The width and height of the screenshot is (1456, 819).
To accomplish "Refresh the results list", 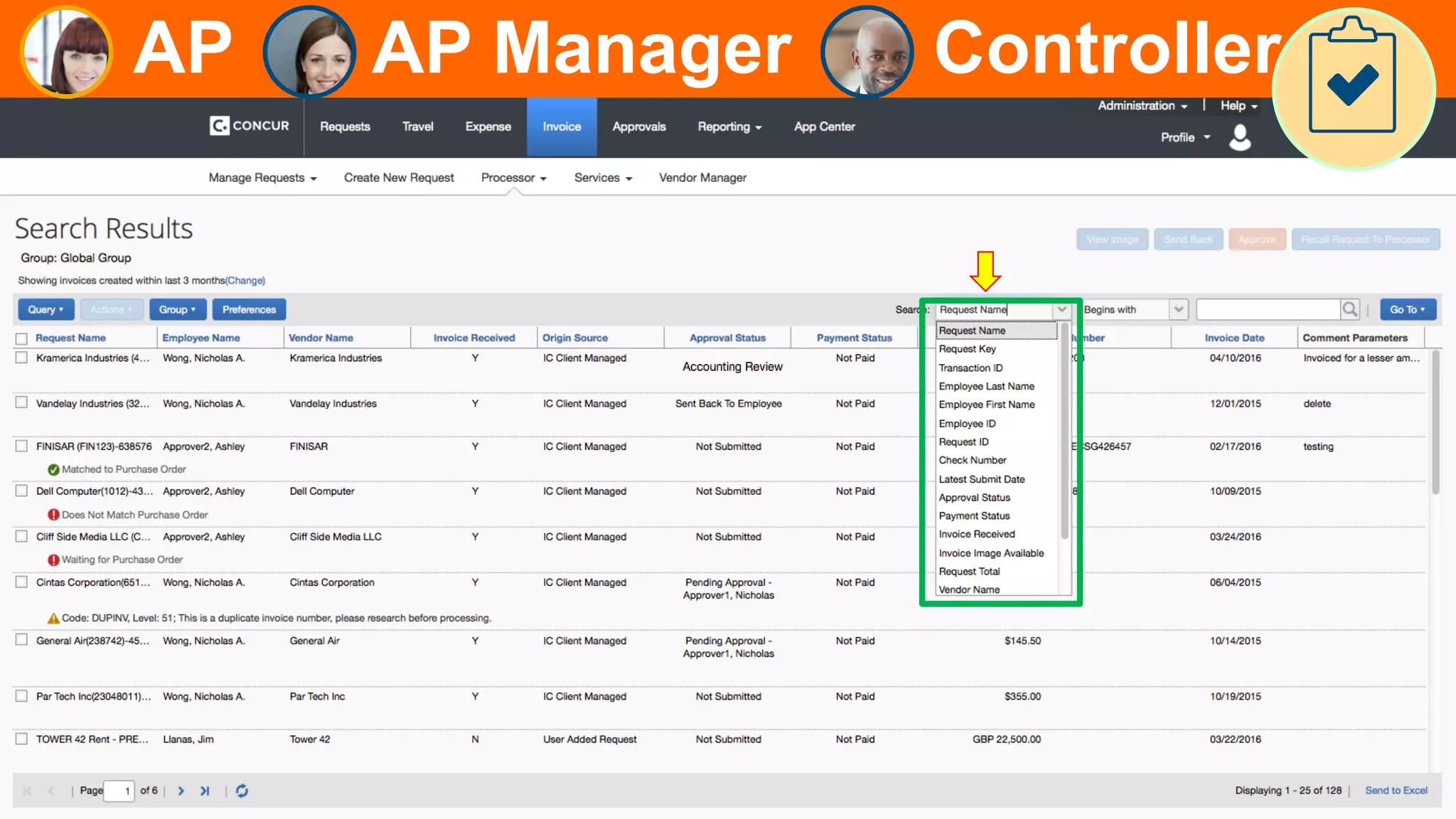I will tap(242, 791).
